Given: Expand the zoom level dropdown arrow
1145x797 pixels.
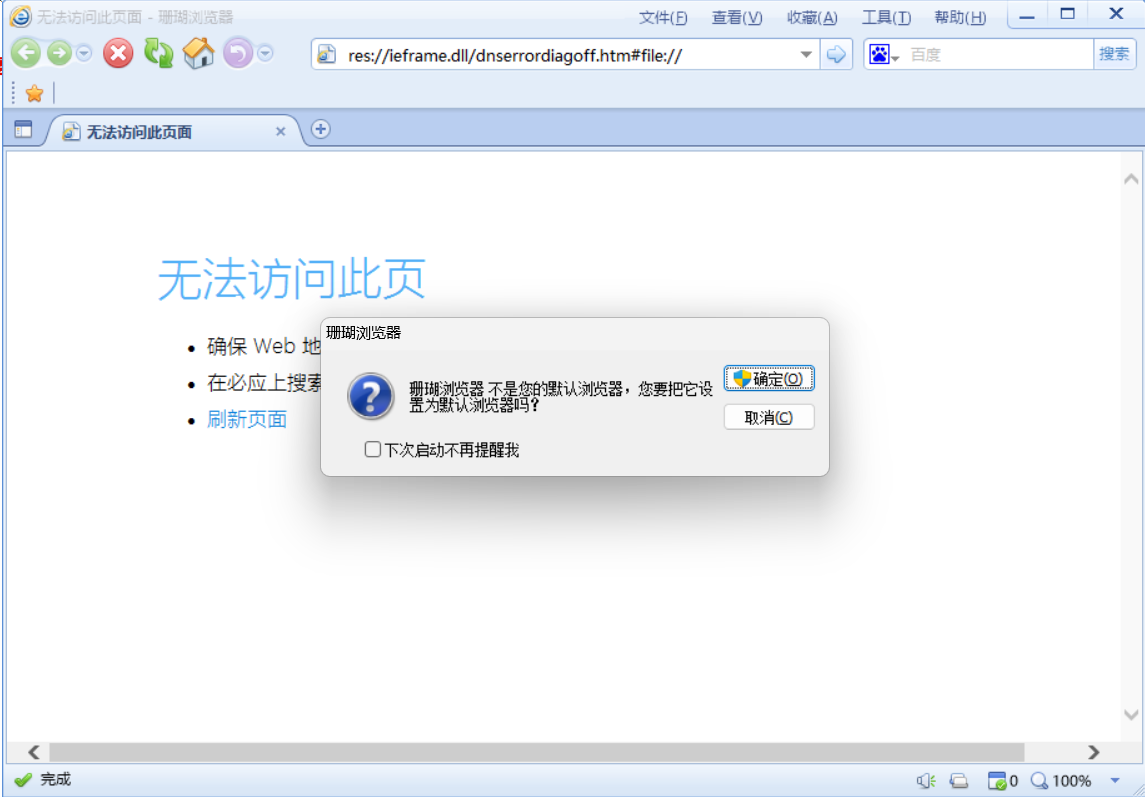Looking at the screenshot, I should pos(1115,781).
